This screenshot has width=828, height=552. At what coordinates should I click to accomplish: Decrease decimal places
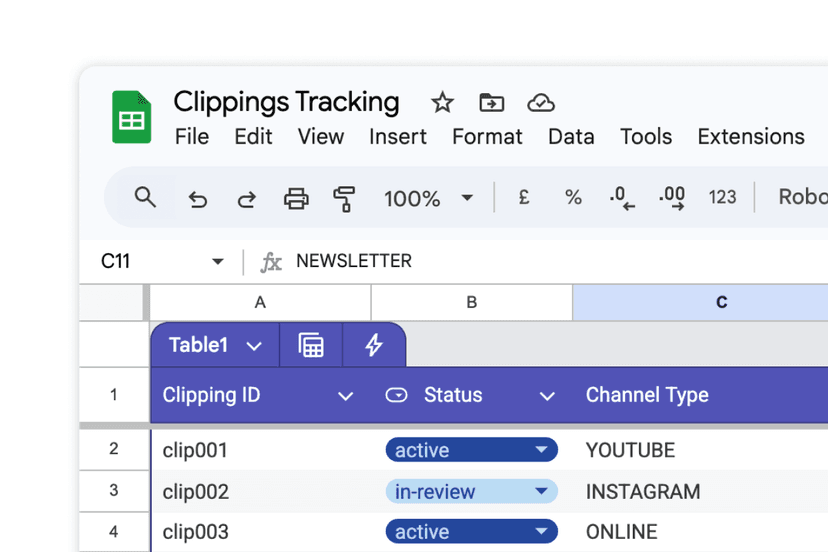click(x=622, y=198)
